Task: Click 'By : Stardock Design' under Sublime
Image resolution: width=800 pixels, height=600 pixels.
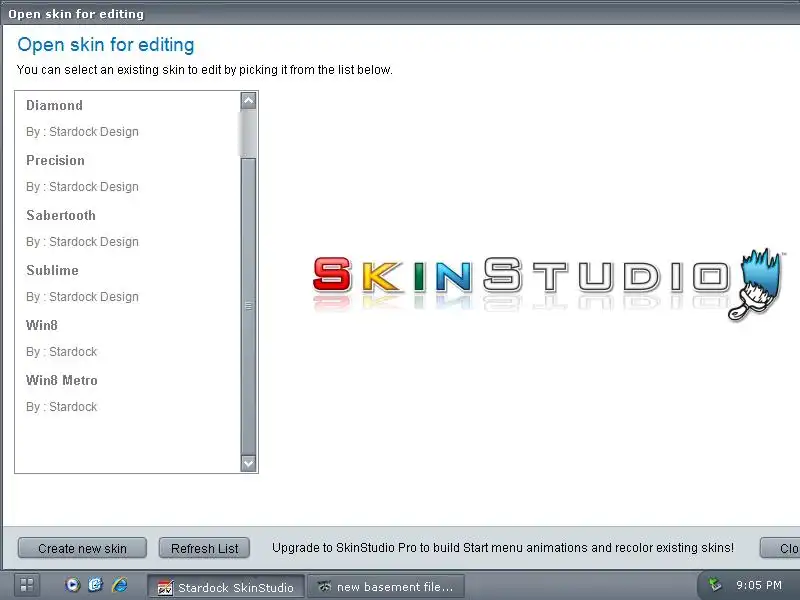Action: (82, 297)
